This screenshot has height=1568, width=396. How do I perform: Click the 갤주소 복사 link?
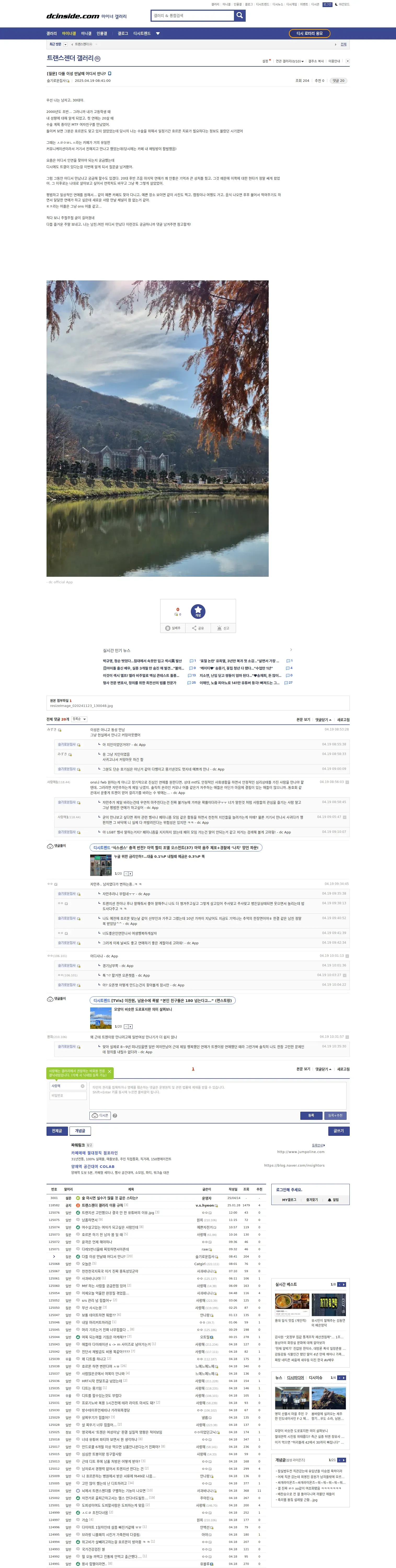click(317, 61)
